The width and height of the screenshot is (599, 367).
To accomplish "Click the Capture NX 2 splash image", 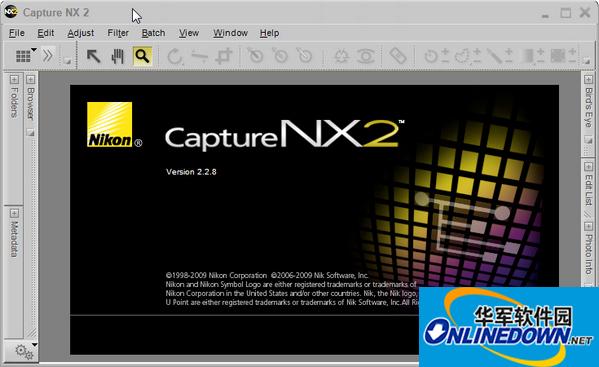I will 314,220.
